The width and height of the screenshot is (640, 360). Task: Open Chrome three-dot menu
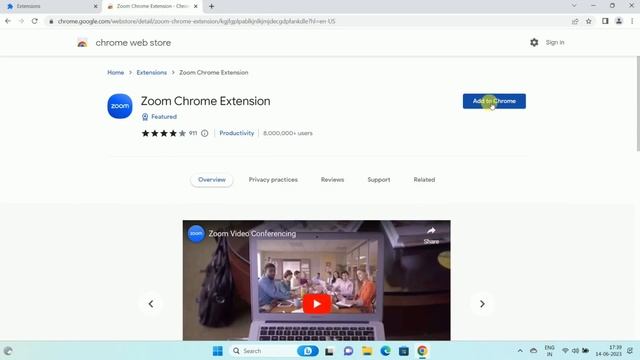(632, 21)
